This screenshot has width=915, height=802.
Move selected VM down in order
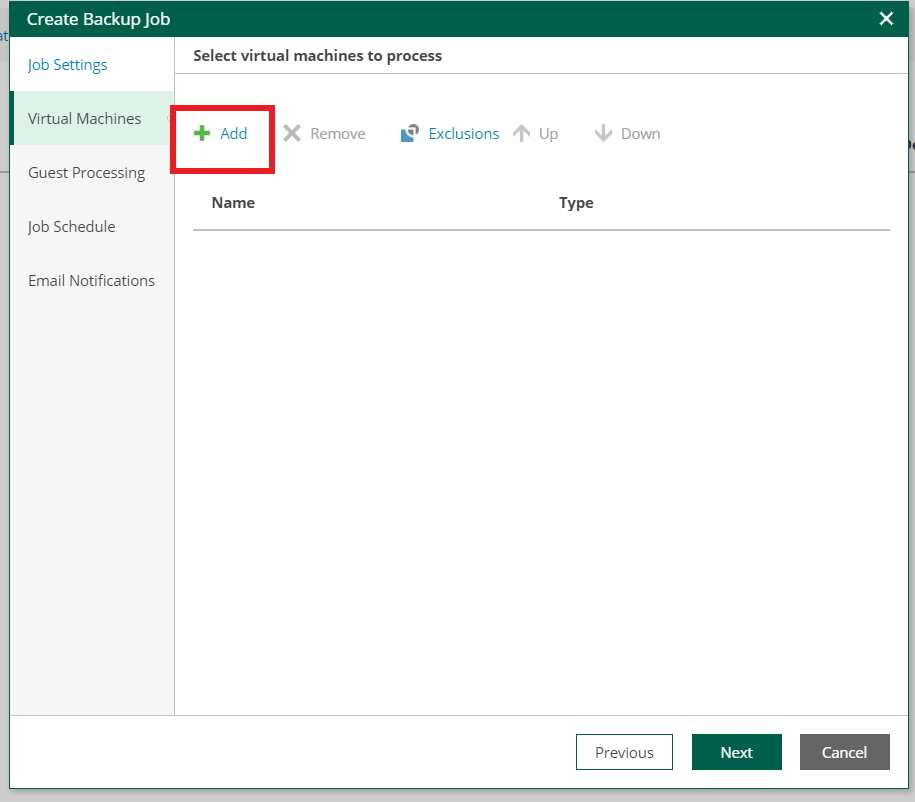click(627, 133)
